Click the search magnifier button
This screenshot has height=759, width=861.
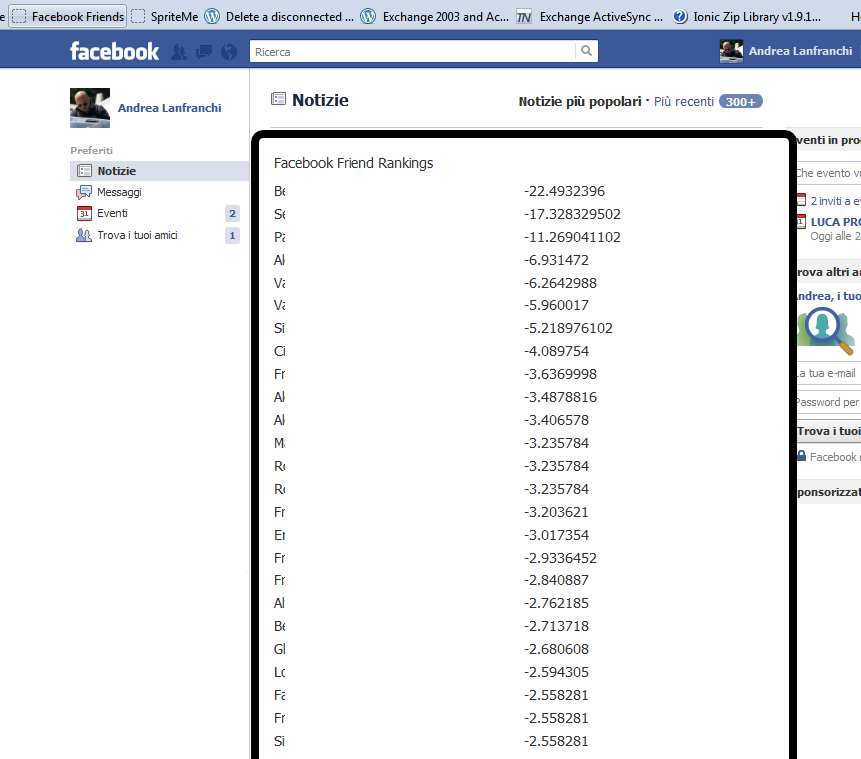pyautogui.click(x=586, y=51)
